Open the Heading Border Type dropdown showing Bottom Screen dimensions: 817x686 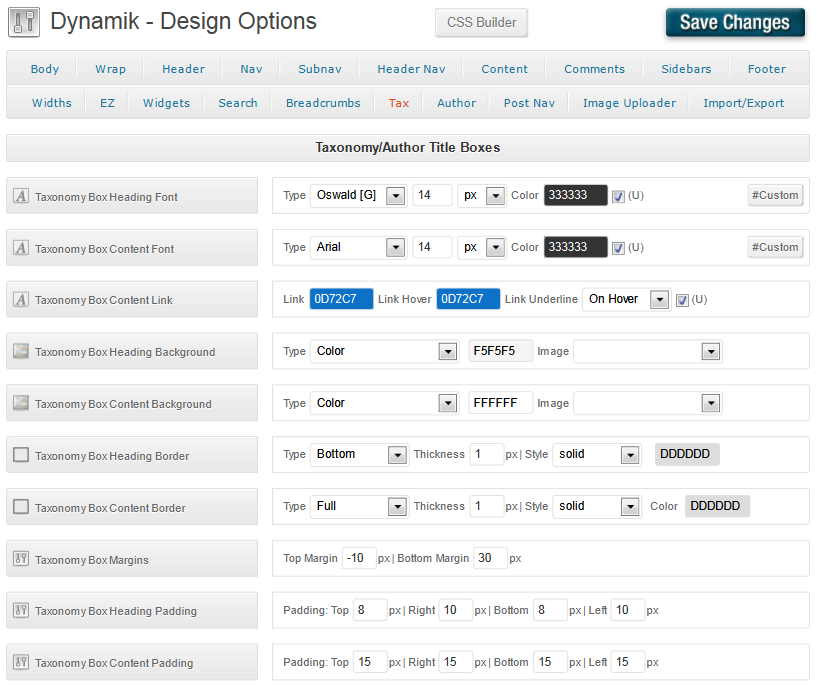click(x=360, y=455)
